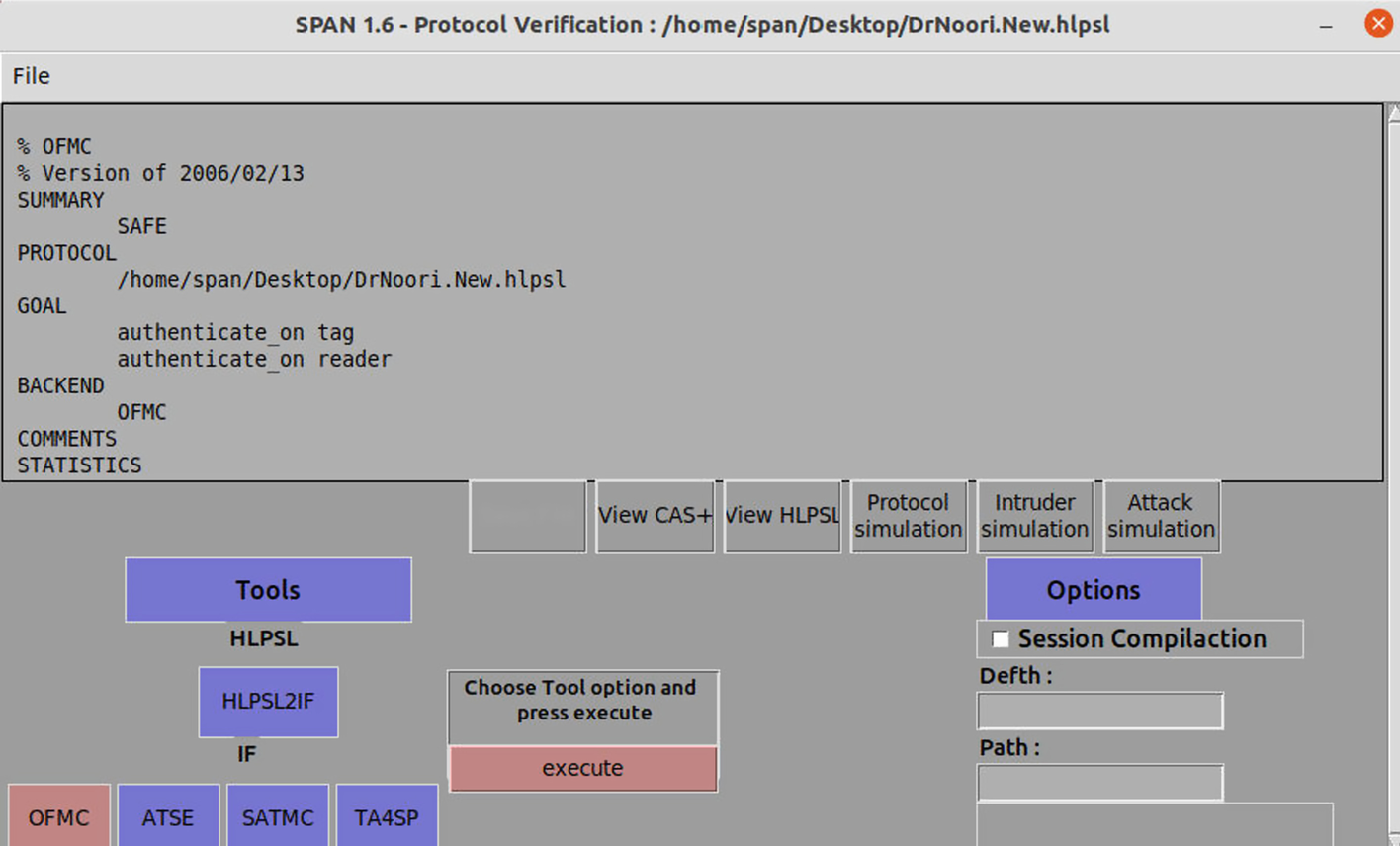The width and height of the screenshot is (1400, 846).
Task: Select the SATMC backend
Action: pyautogui.click(x=278, y=816)
